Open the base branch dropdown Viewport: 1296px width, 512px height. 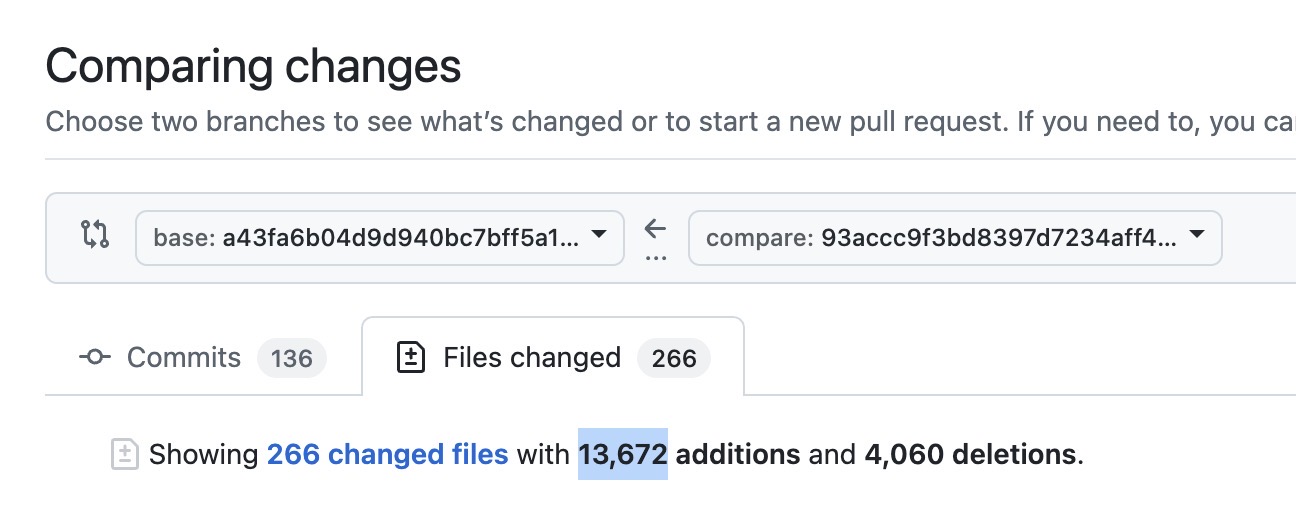[x=380, y=238]
